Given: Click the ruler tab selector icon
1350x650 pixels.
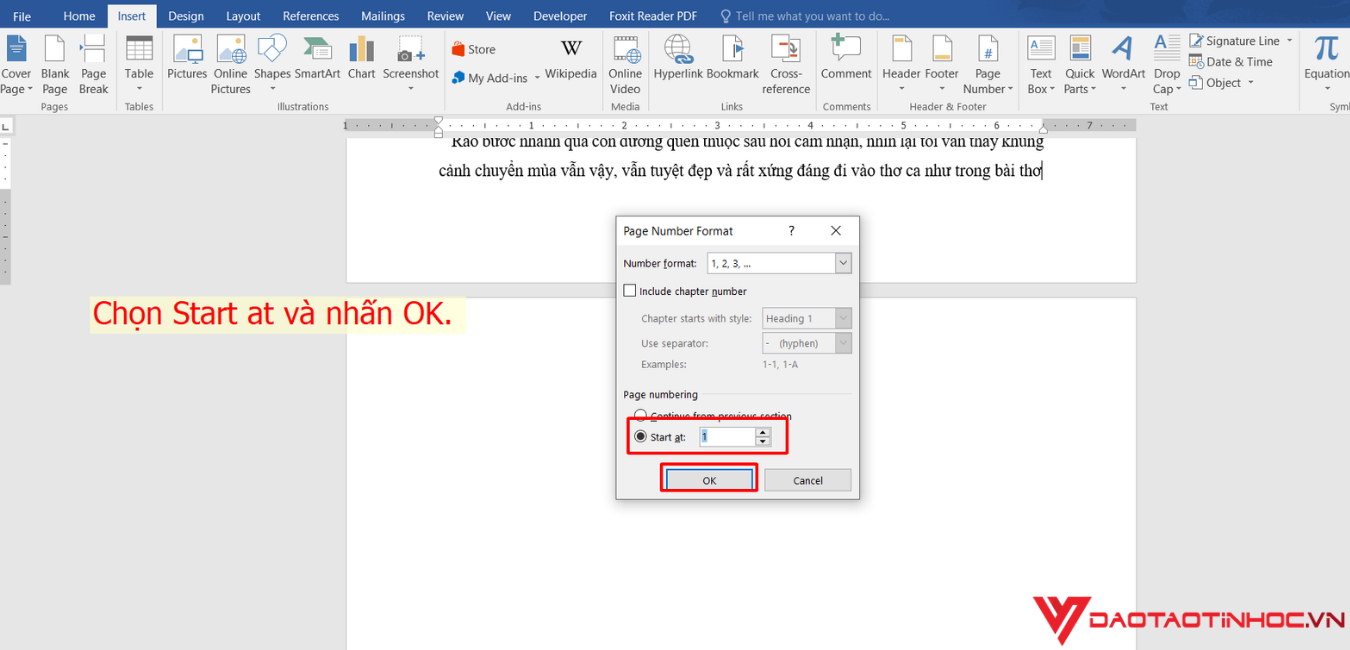Looking at the screenshot, I should [5, 126].
